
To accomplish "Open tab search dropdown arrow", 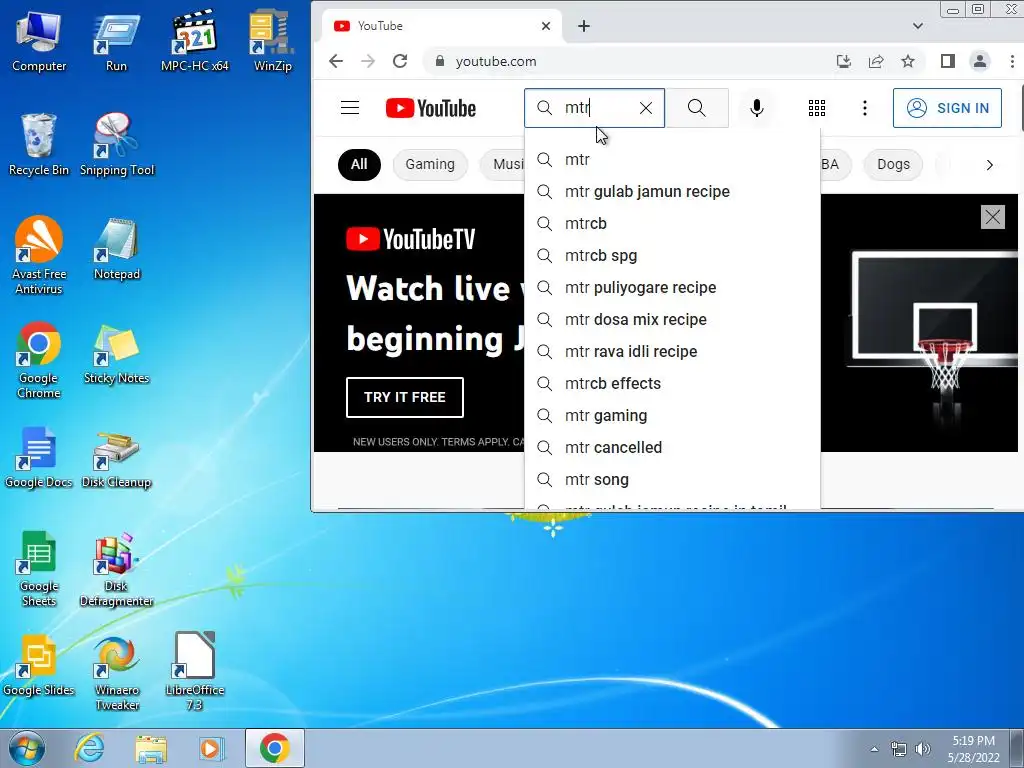I will coord(918,26).
